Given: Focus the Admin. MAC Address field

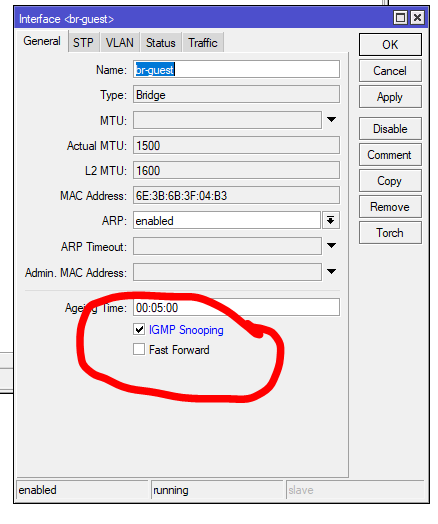Looking at the screenshot, I should tap(228, 272).
